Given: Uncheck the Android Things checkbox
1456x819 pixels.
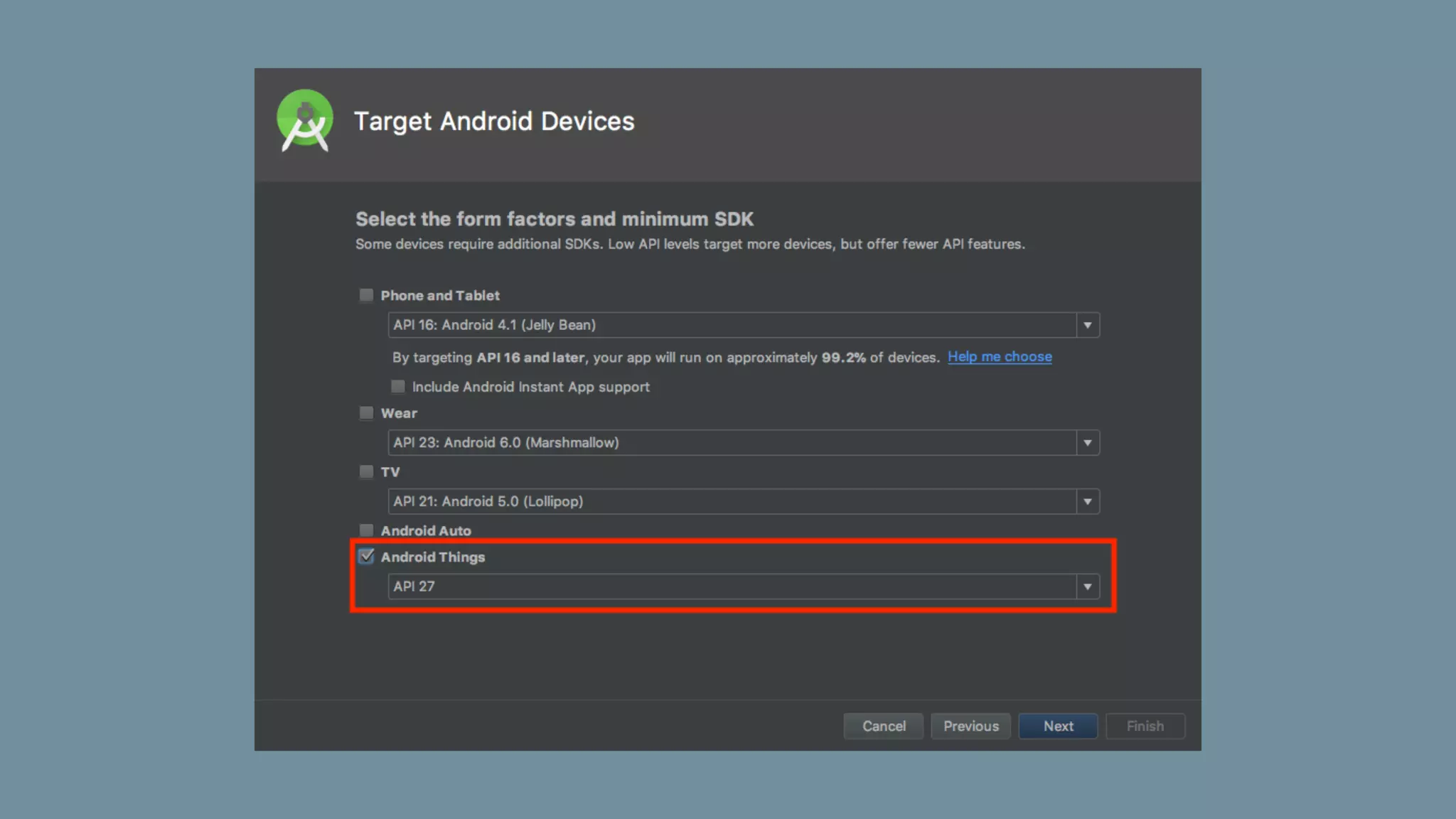Looking at the screenshot, I should click(366, 557).
